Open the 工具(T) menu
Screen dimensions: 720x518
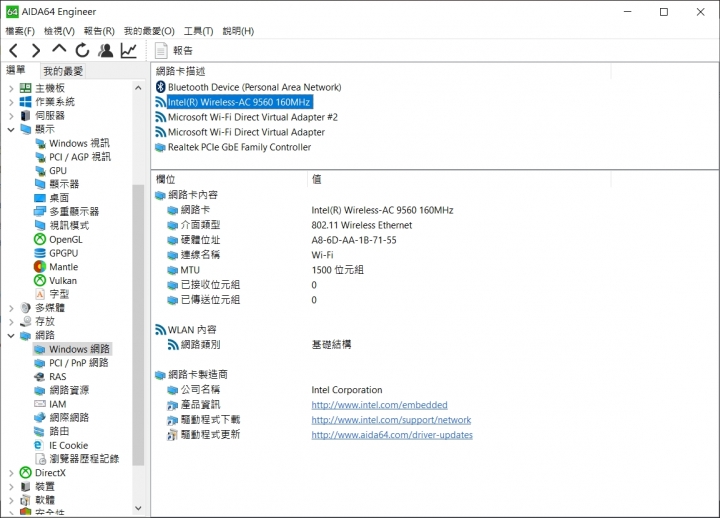(198, 31)
